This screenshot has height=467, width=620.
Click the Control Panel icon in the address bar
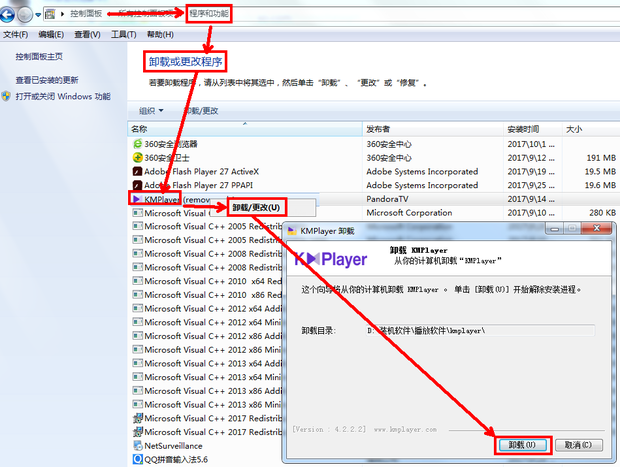coord(50,14)
